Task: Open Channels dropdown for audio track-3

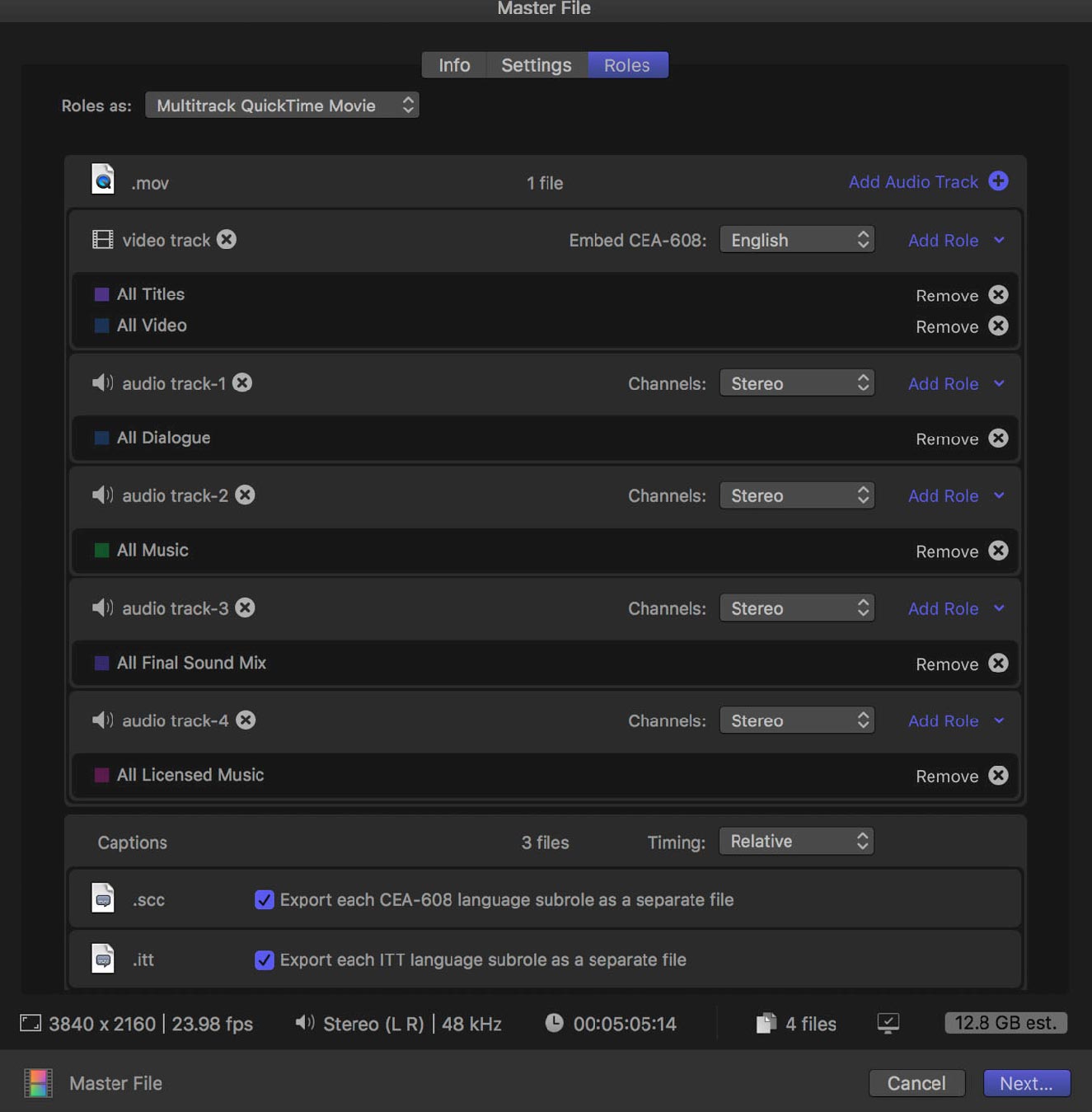Action: point(797,608)
